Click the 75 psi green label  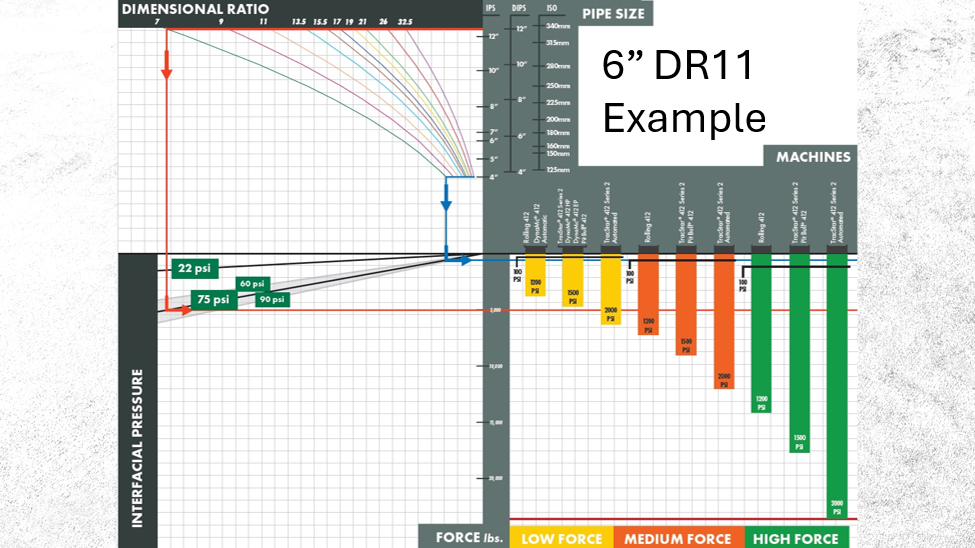click(x=213, y=300)
